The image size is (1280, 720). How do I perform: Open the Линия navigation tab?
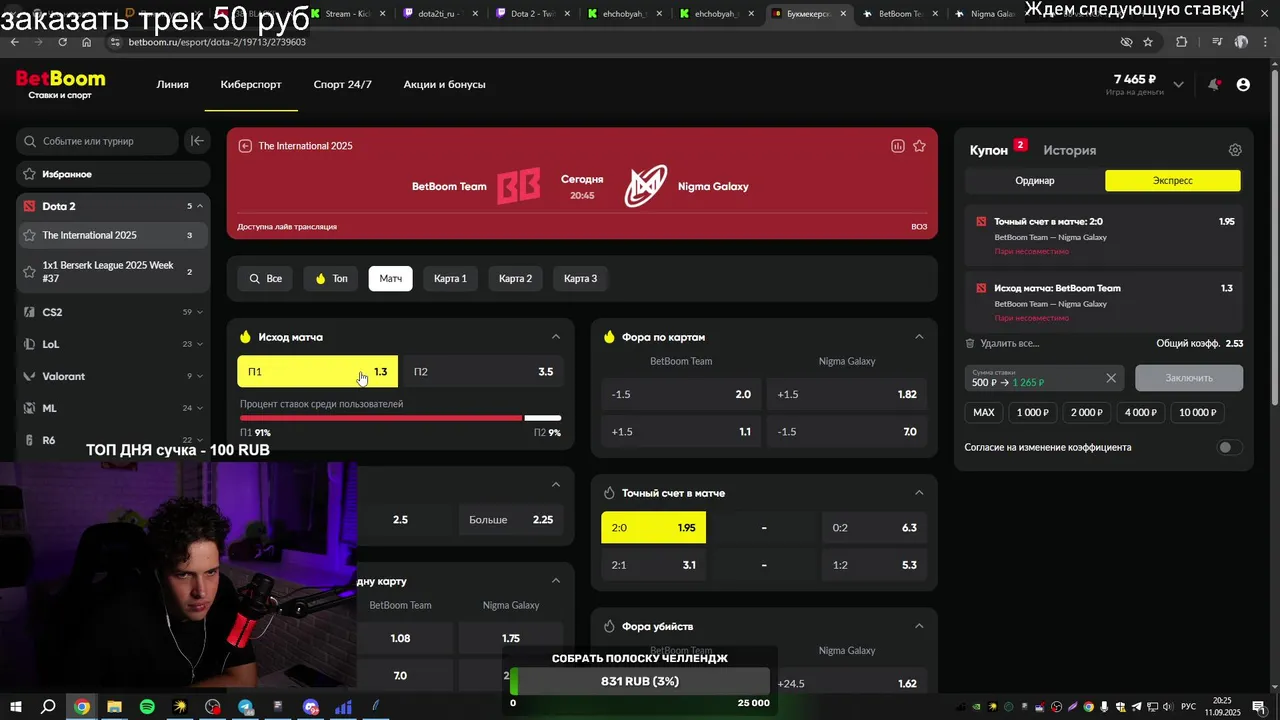(x=172, y=85)
